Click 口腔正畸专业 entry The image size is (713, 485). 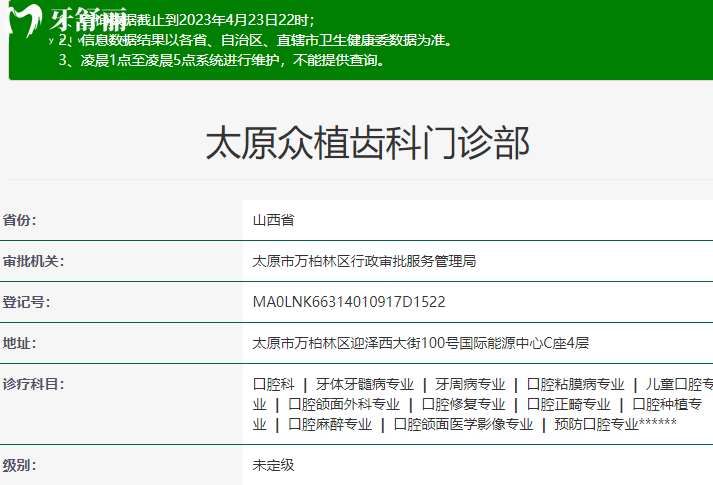568,404
